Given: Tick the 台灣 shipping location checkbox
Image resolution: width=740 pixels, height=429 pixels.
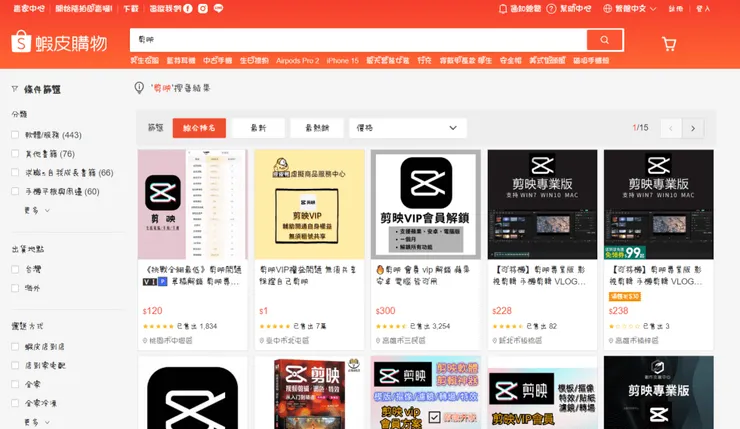Looking at the screenshot, I should (x=15, y=269).
